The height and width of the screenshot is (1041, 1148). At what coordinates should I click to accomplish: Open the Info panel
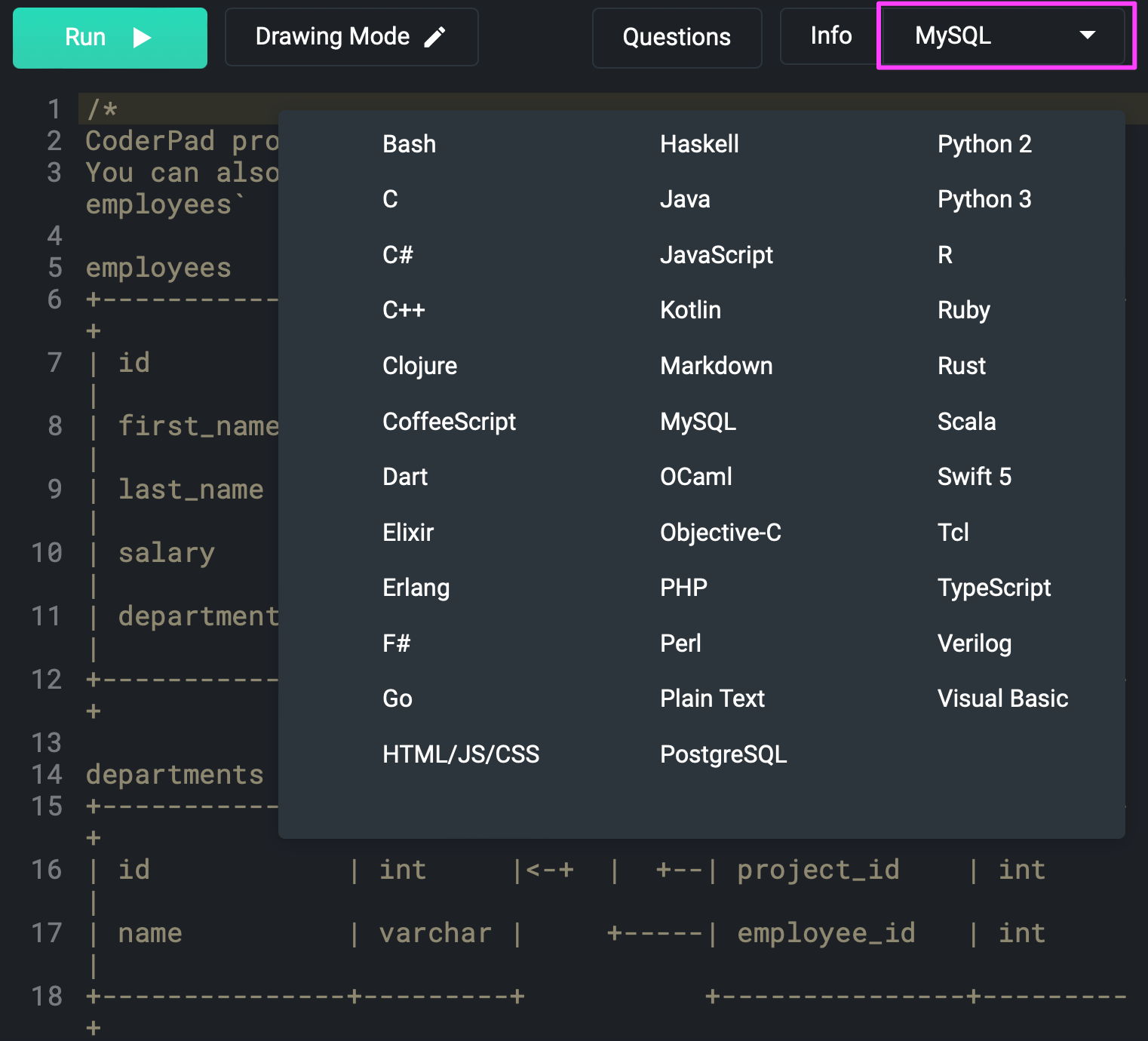pos(831,35)
